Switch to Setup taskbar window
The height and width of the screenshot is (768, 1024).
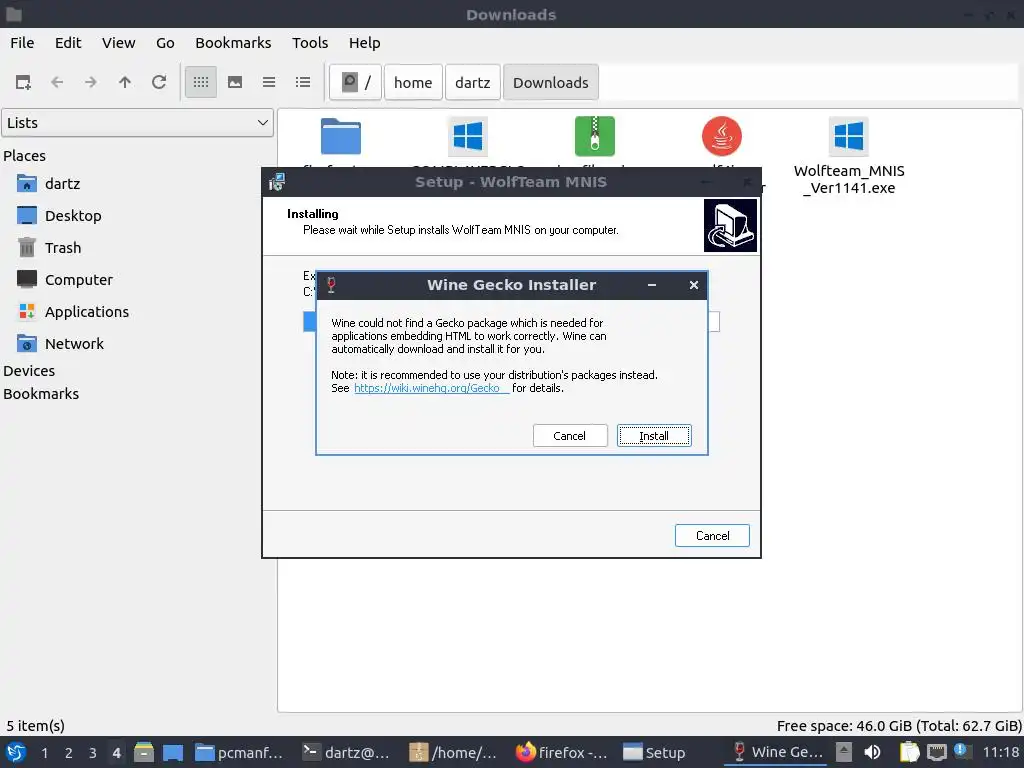tap(654, 752)
